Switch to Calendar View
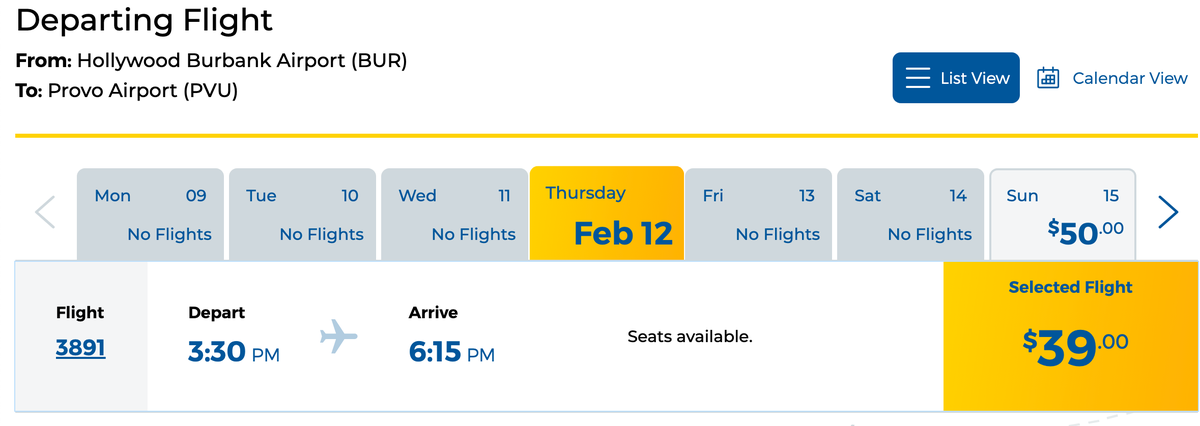Screen dimensions: 1200x426 1112,78
